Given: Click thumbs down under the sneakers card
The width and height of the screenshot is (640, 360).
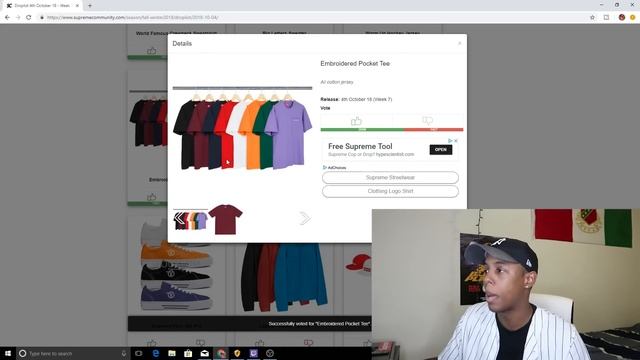Looking at the screenshot, I should [200, 343].
